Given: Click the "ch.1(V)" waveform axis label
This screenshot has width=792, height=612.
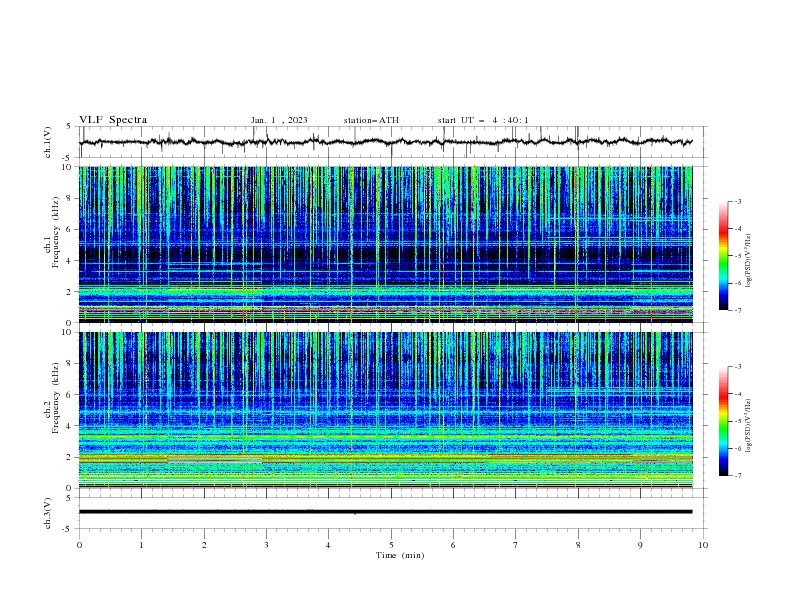Looking at the screenshot, I should pos(48,142).
